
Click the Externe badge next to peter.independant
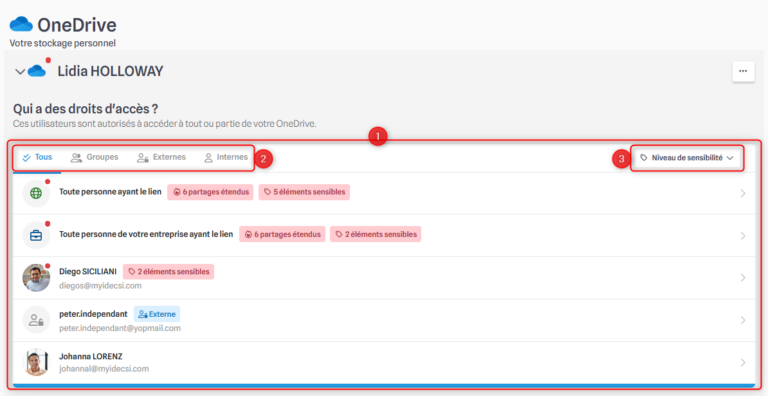(157, 314)
